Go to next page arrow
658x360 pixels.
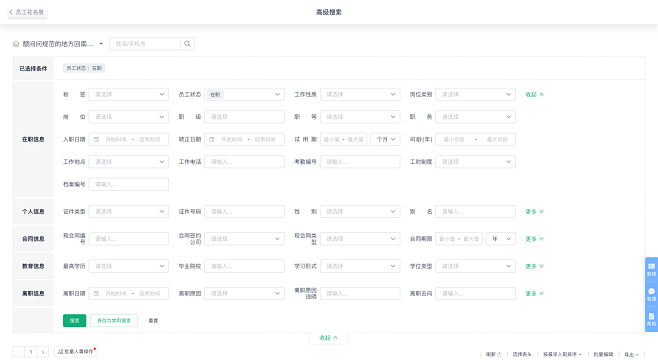click(43, 352)
